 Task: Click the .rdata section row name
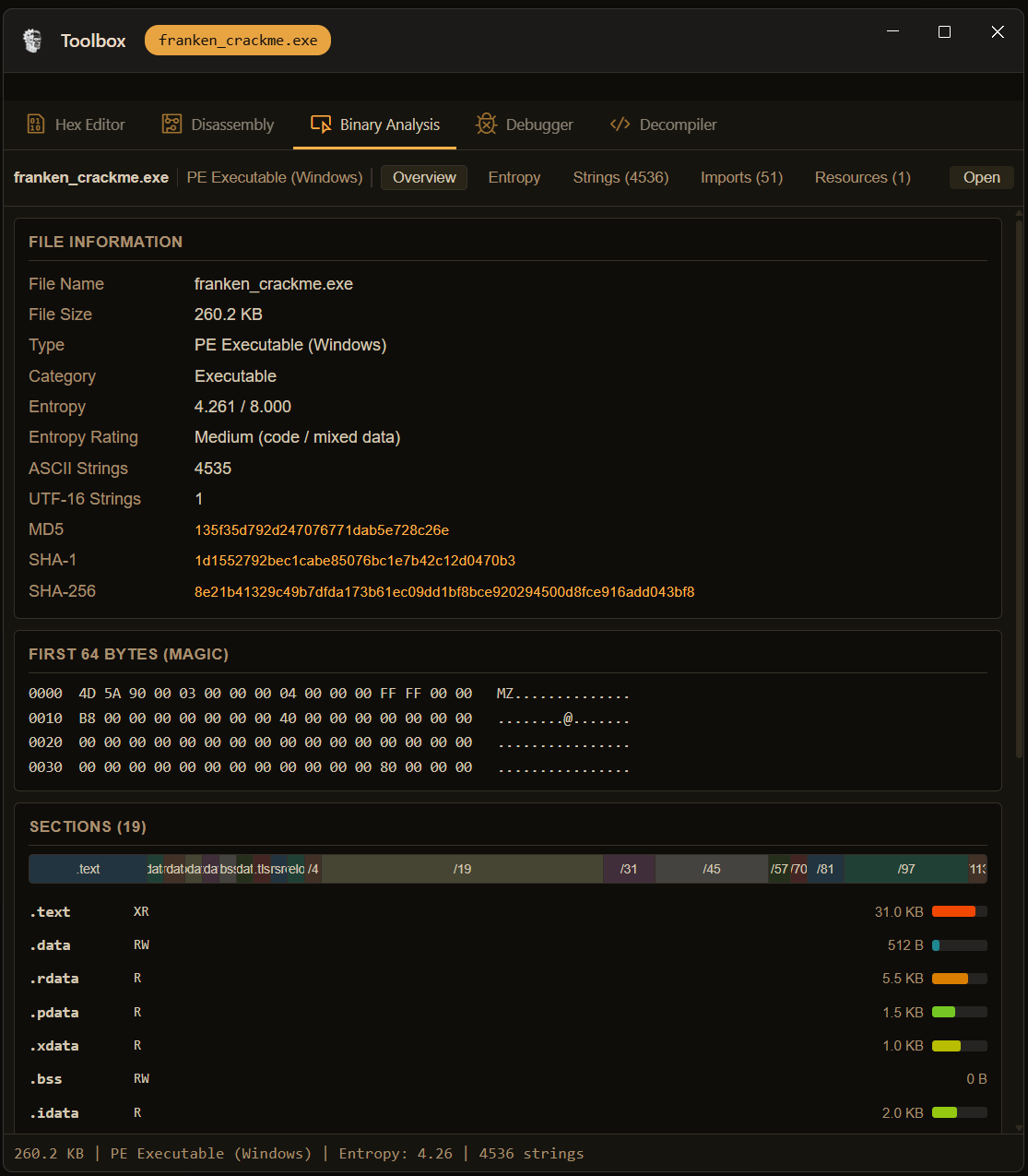click(x=54, y=979)
